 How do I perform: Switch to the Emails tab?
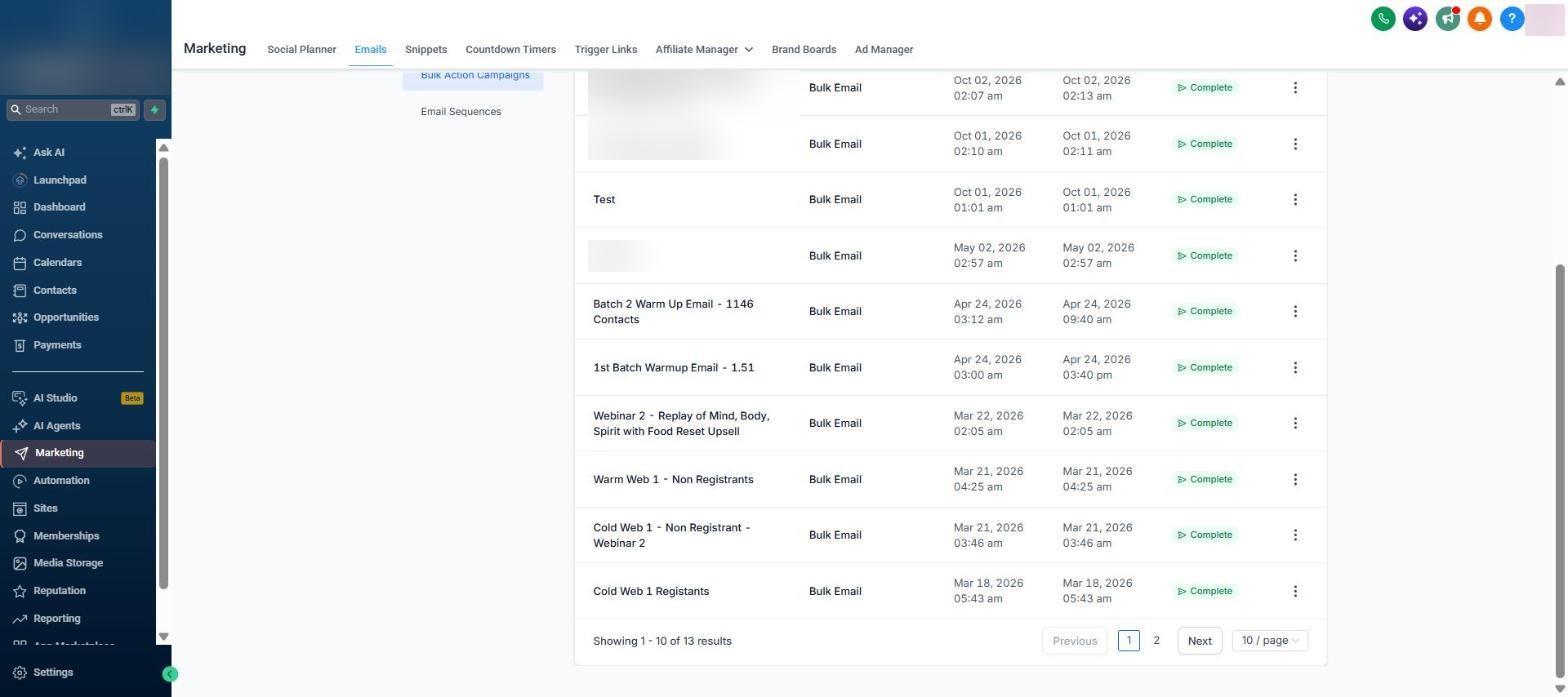click(370, 49)
